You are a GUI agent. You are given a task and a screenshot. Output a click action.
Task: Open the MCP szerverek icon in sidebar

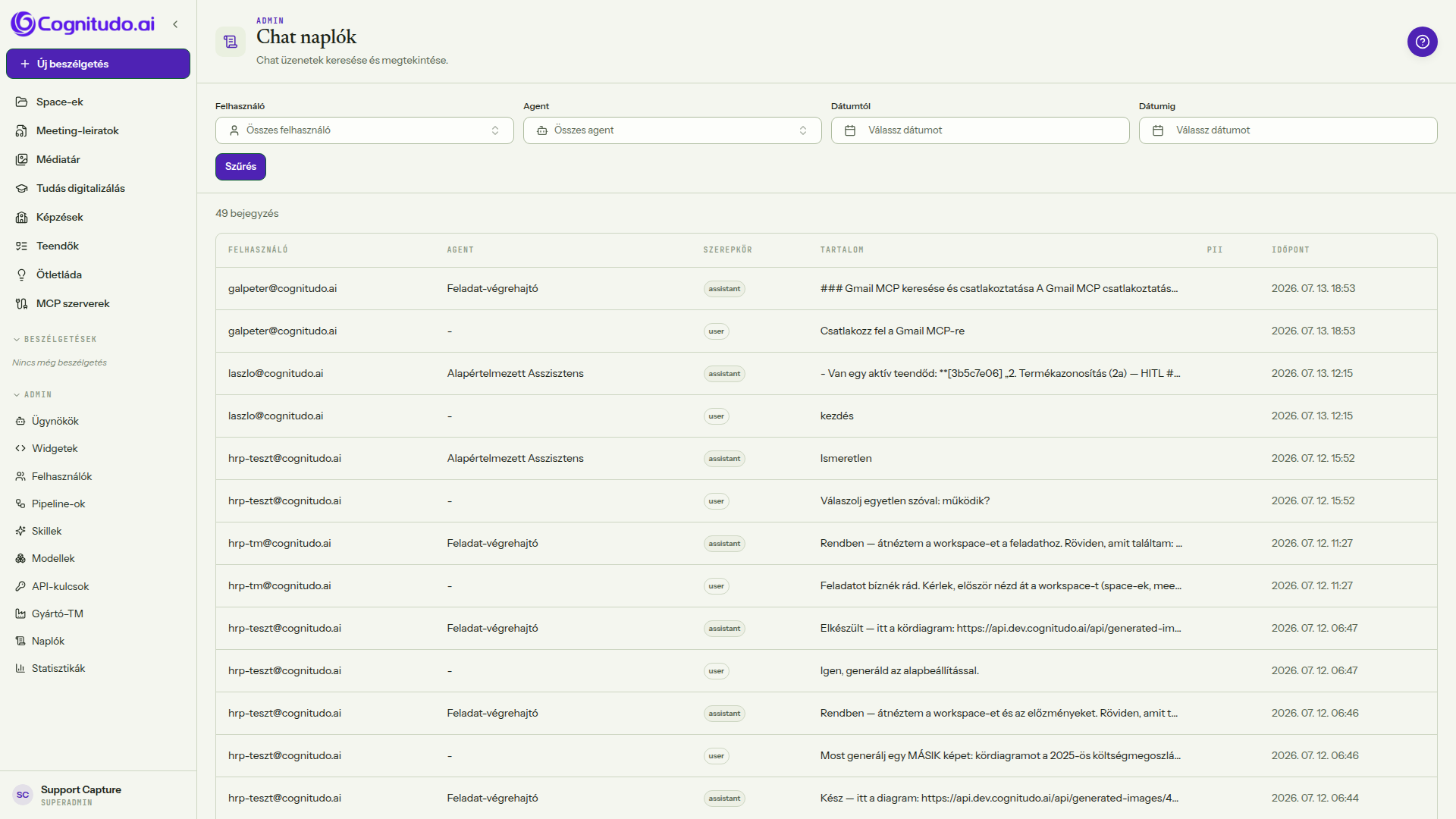21,303
